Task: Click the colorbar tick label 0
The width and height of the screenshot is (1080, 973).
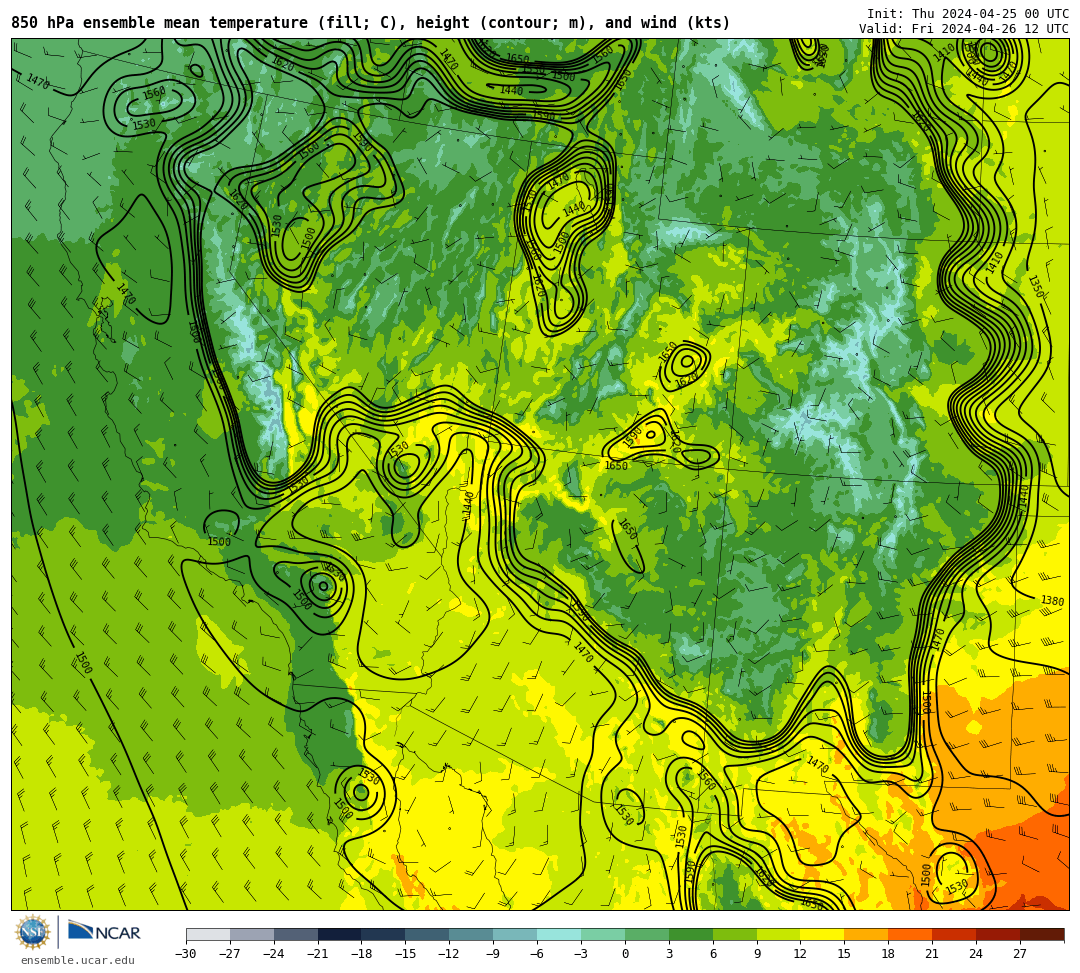Action: tap(625, 954)
